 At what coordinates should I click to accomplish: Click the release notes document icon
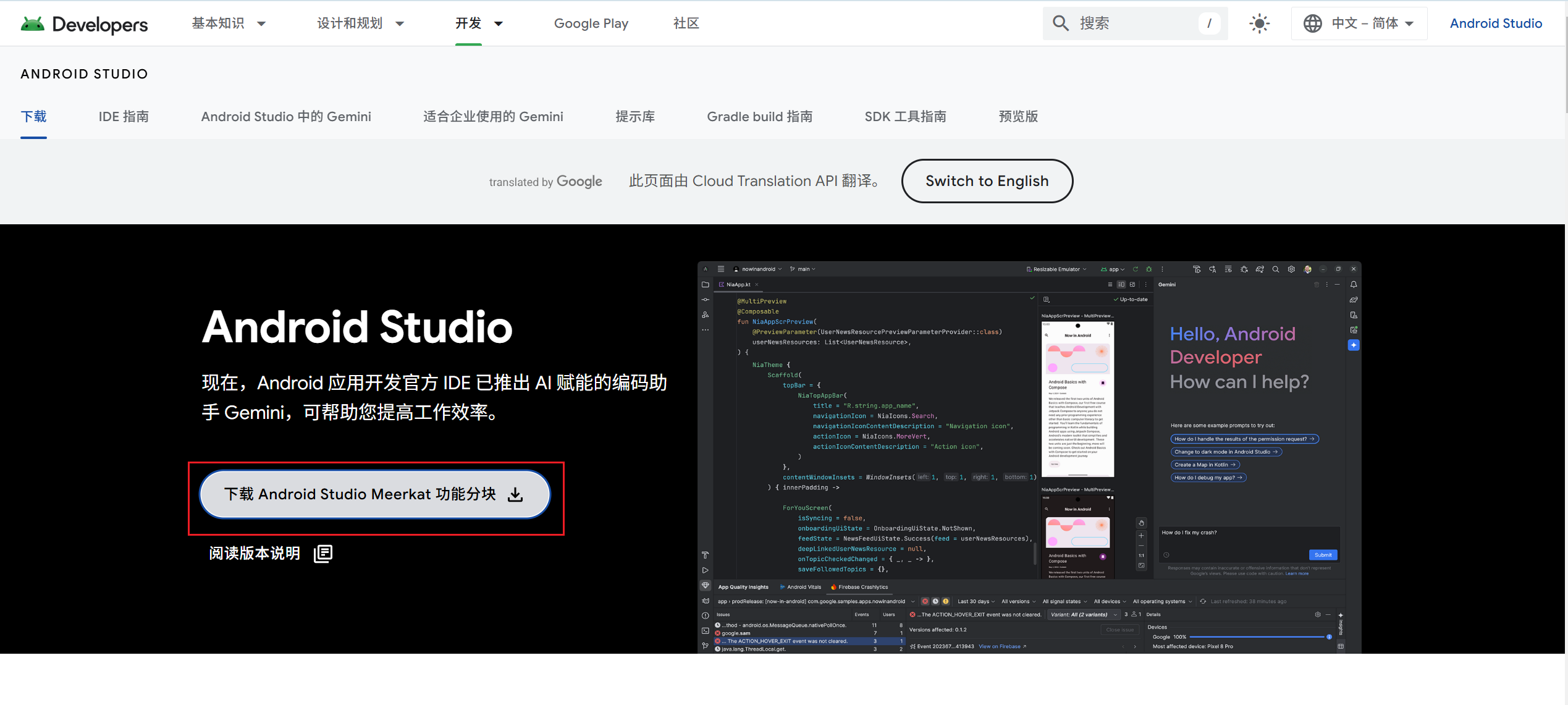[323, 553]
